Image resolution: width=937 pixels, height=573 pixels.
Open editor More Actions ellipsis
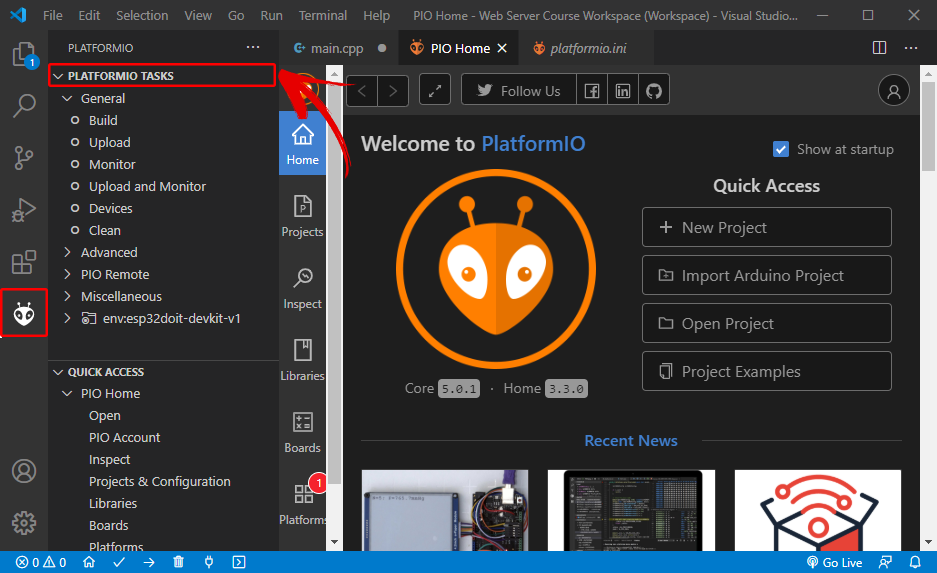coord(911,48)
